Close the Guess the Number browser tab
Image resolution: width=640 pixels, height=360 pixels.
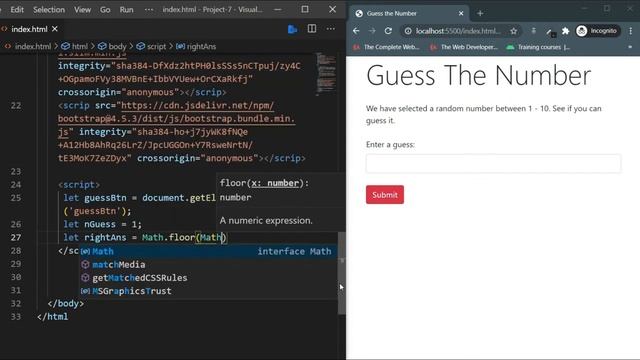tap(461, 13)
